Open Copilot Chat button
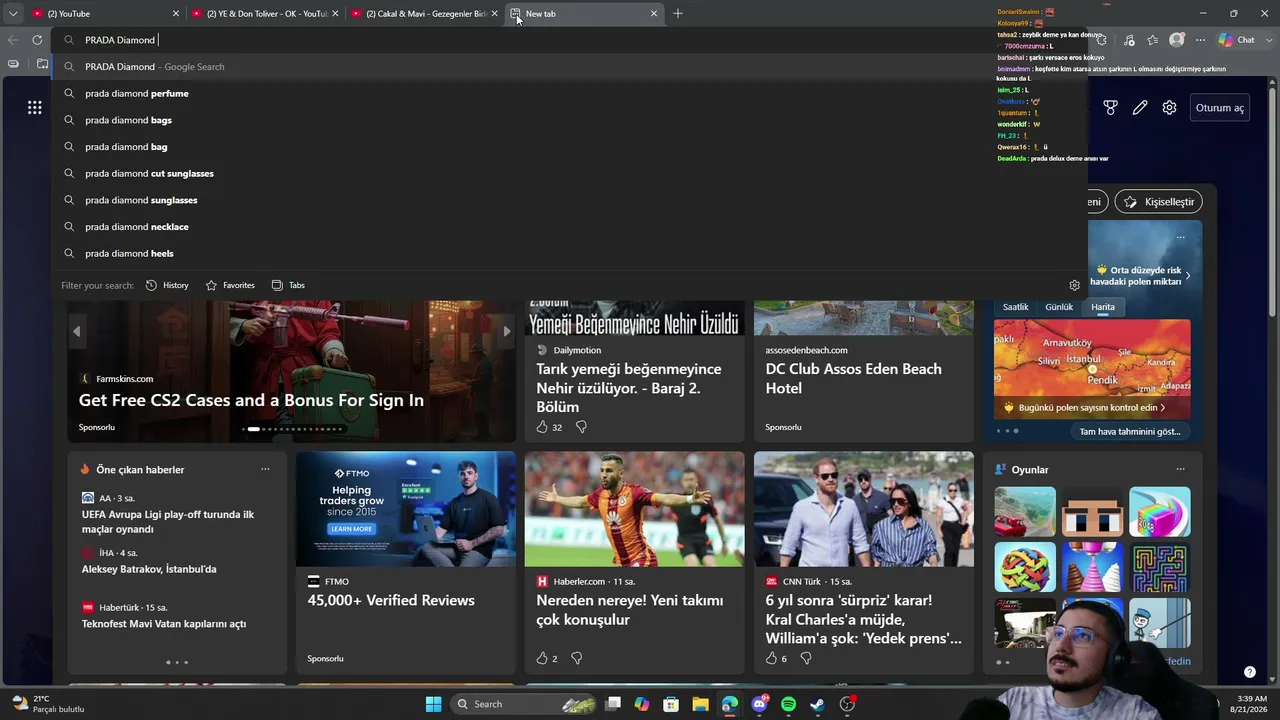The image size is (1280, 720). [x=1236, y=40]
